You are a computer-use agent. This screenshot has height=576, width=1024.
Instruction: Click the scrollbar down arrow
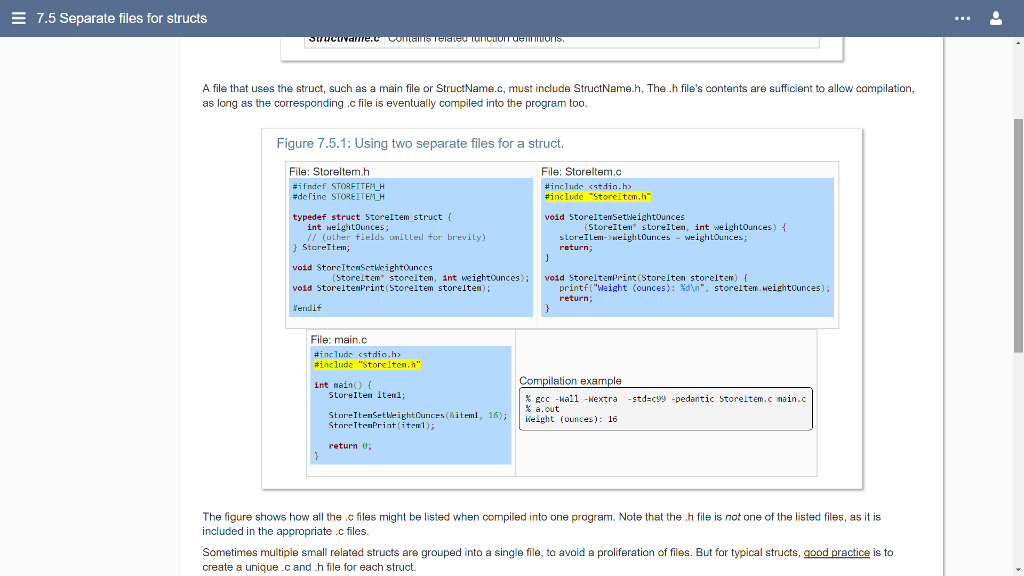(1018, 569)
